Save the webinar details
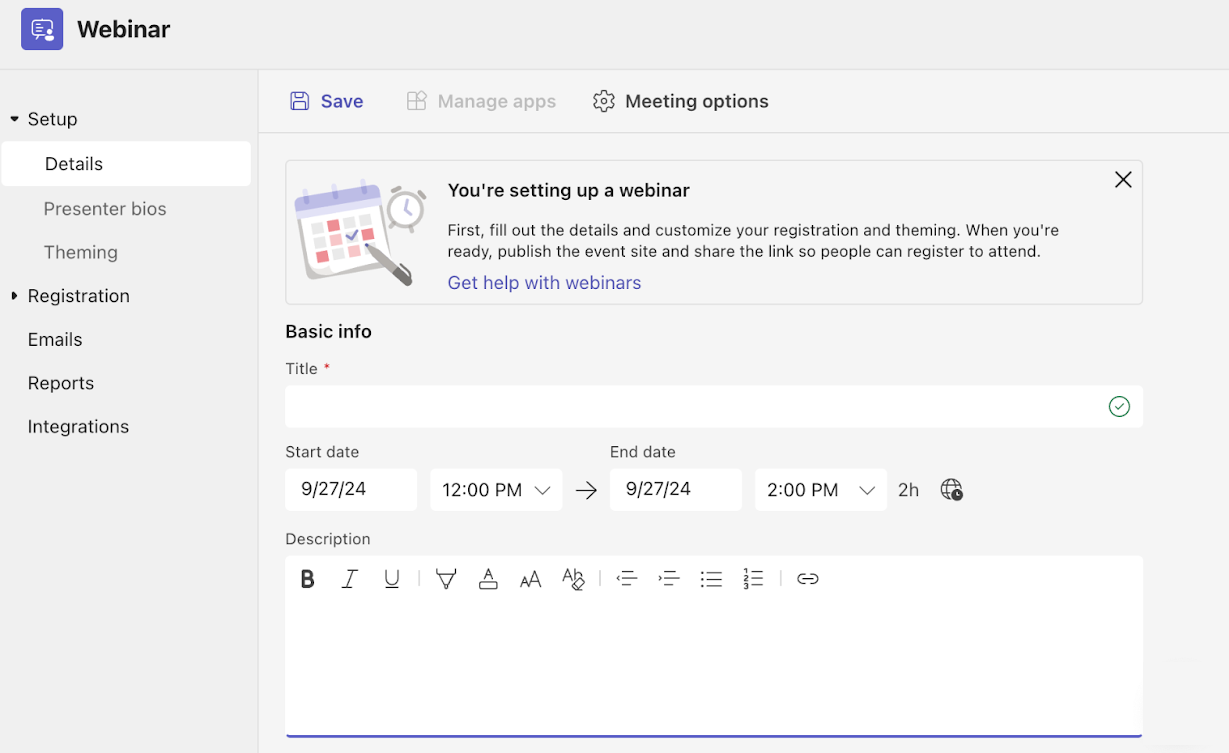The image size is (1229, 753). tap(327, 101)
